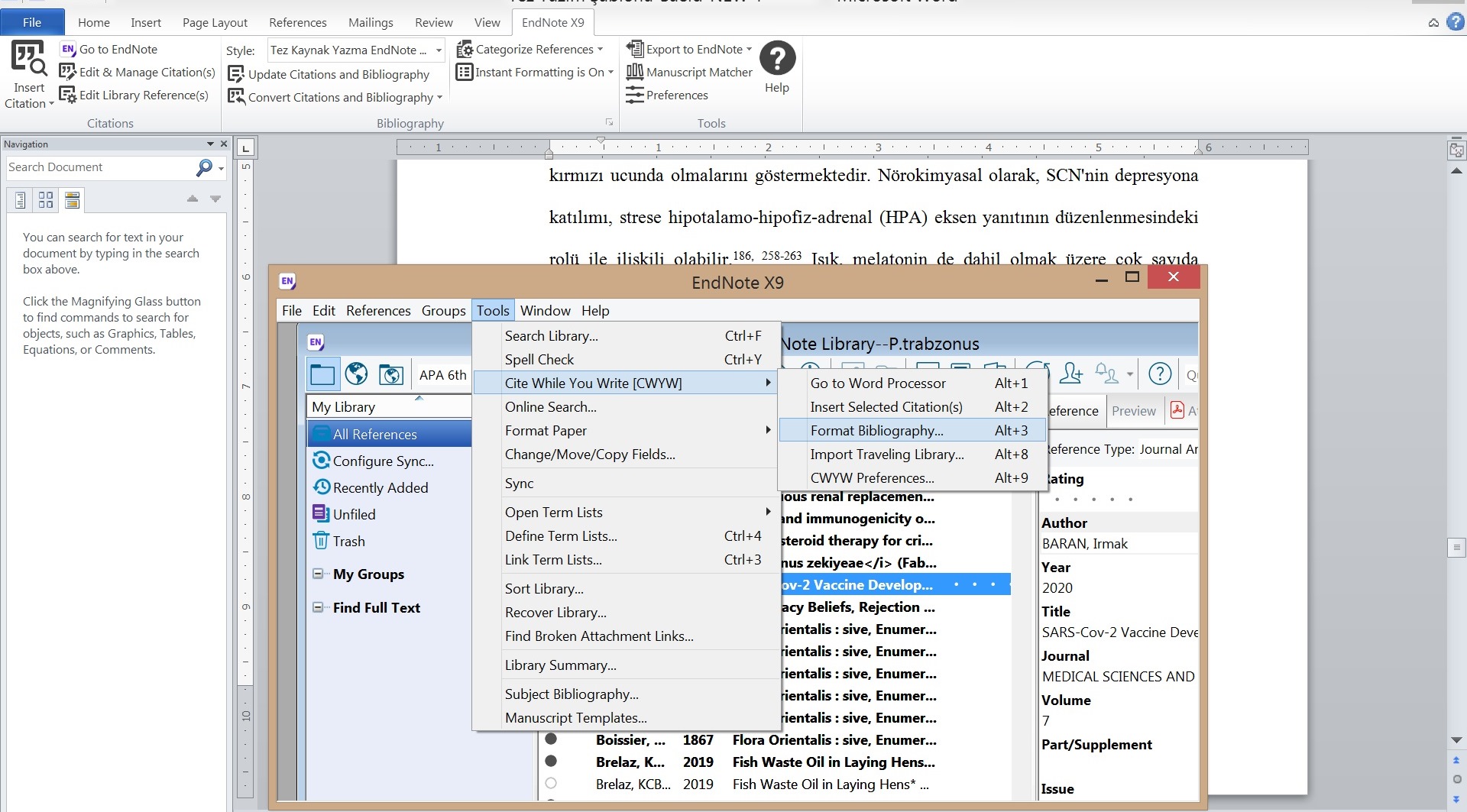This screenshot has height=812, width=1467.
Task: Click the EndNote Help question mark icon
Action: tap(777, 58)
